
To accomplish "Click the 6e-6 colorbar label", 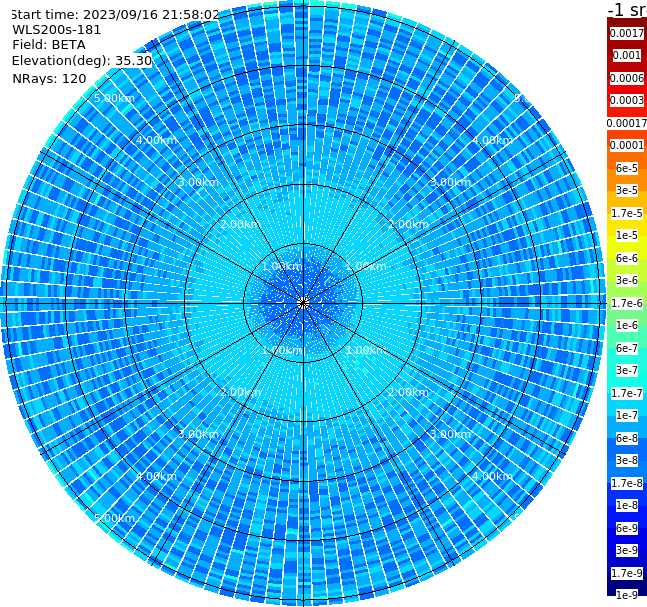I will (x=627, y=258).
